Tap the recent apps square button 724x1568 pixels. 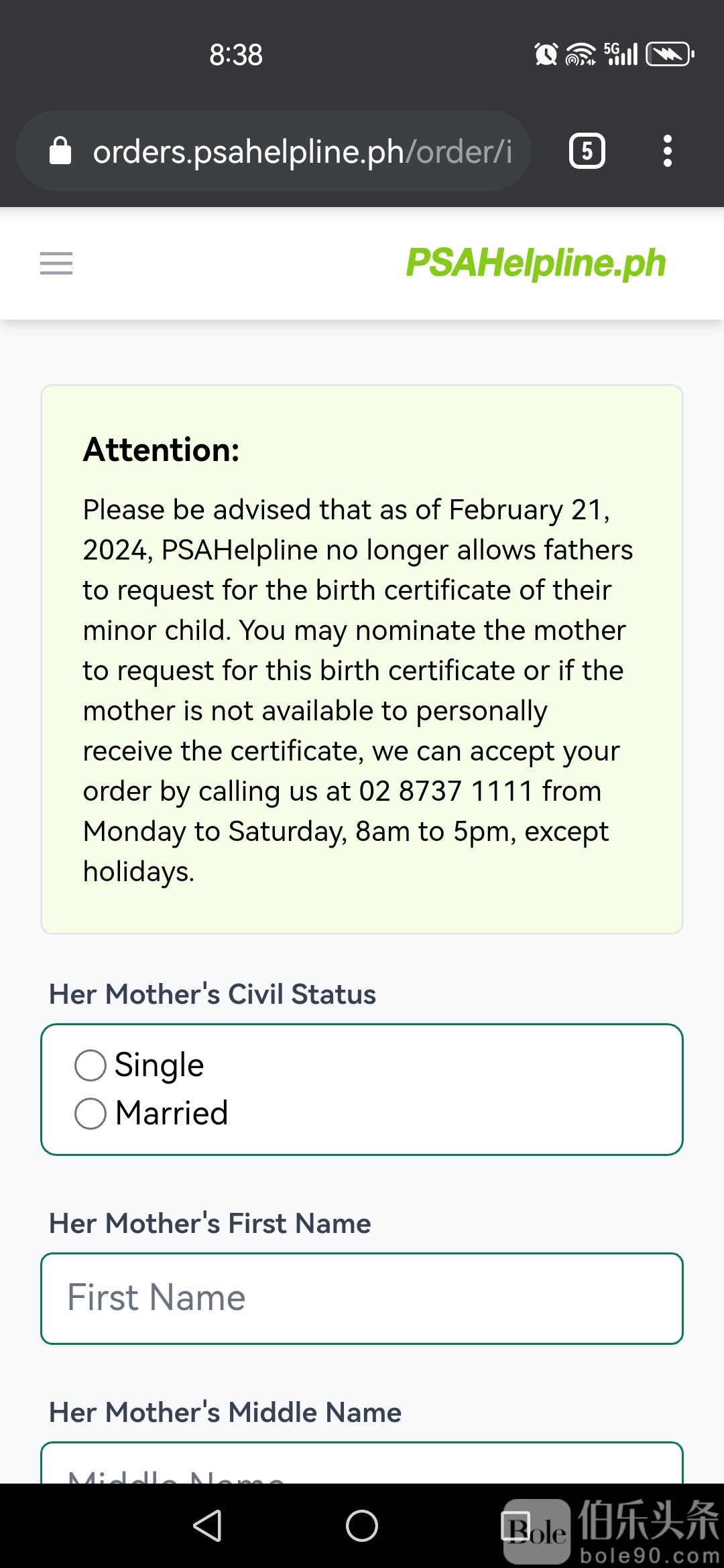point(516,1526)
